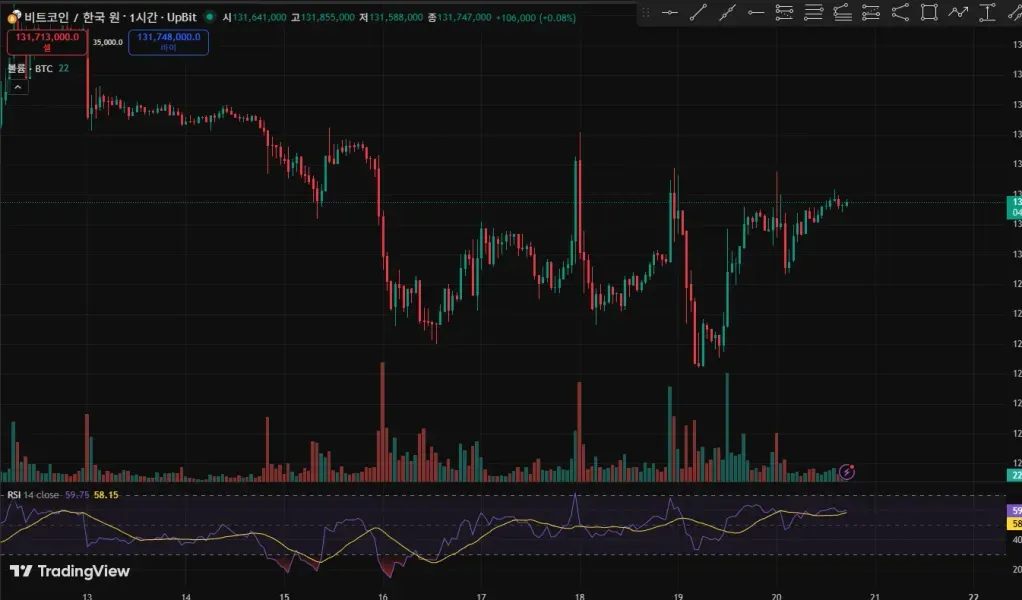
Task: Select the zigzag arrow Path tool
Action: (958, 12)
